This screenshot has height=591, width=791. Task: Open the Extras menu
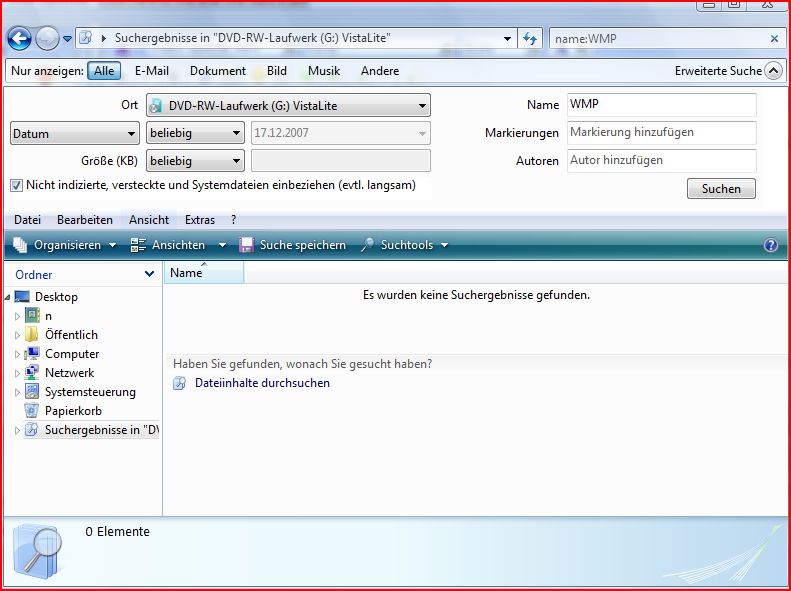click(200, 220)
